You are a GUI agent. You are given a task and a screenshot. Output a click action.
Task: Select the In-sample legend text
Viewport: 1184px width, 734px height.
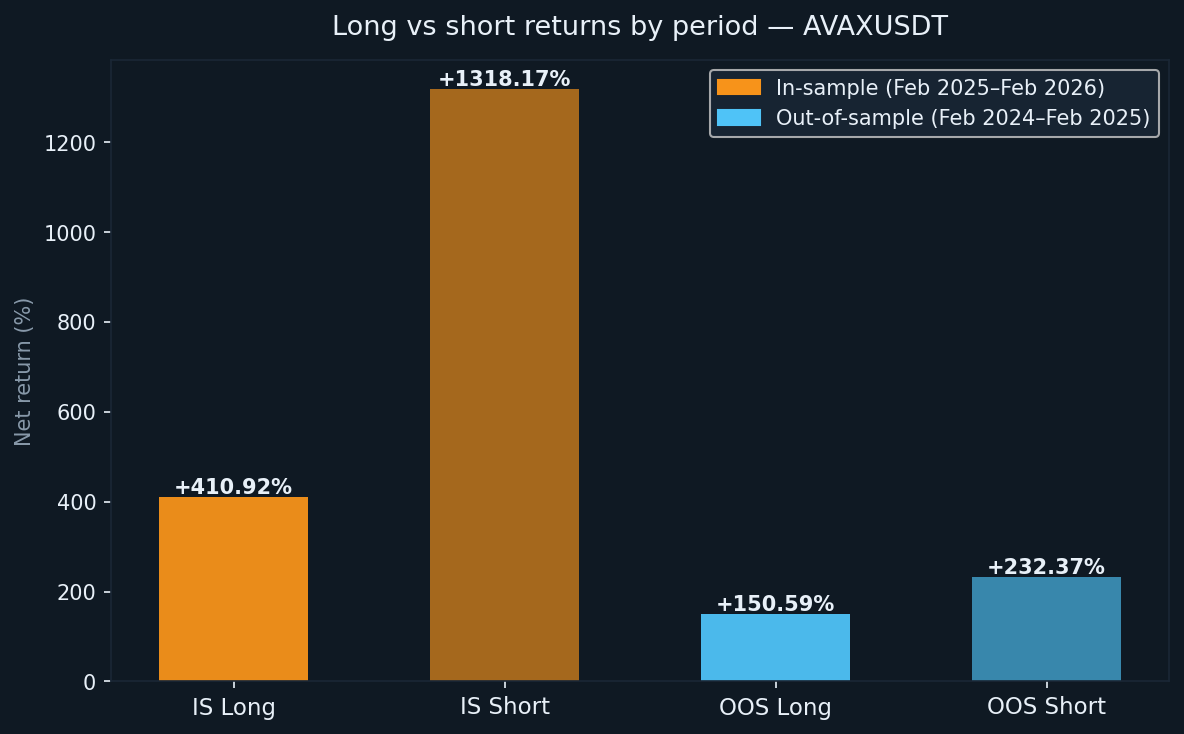click(x=940, y=88)
